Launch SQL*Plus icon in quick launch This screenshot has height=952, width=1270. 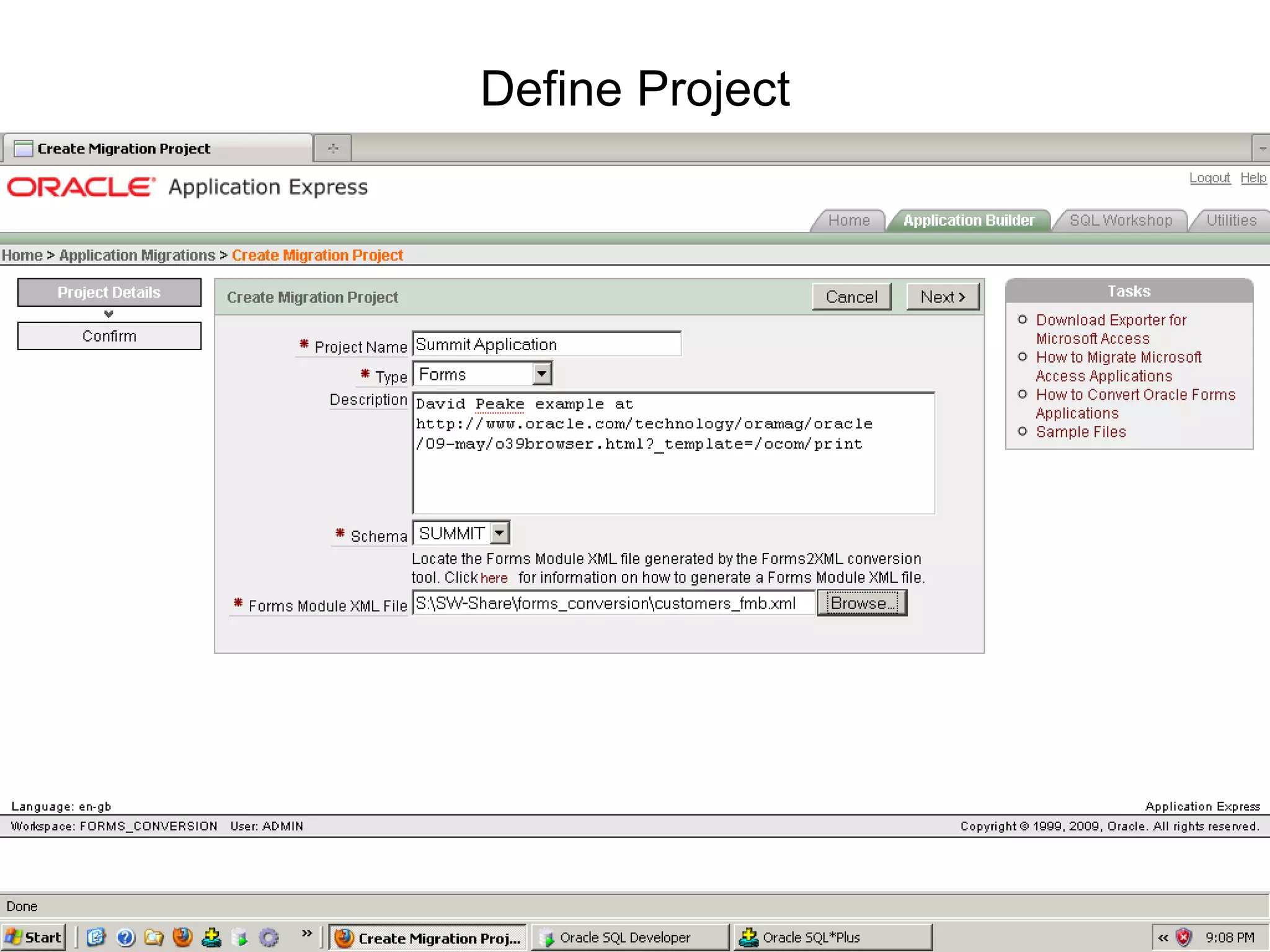coord(211,937)
